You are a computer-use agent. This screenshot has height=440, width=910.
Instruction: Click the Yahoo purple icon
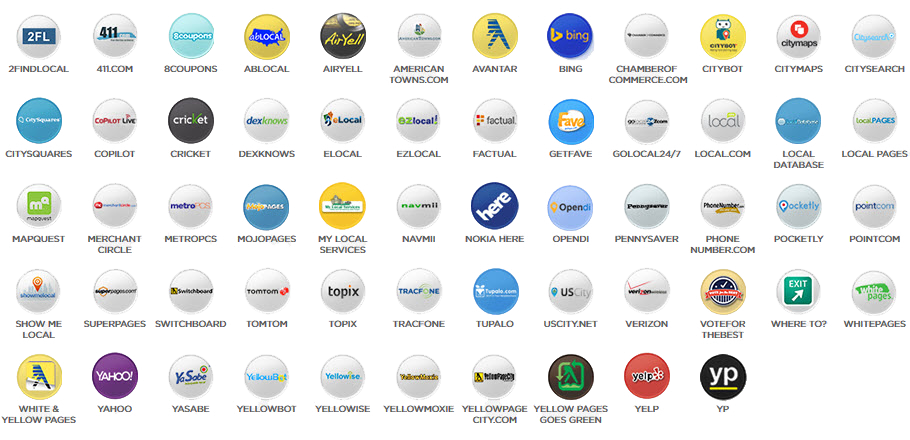tap(115, 376)
